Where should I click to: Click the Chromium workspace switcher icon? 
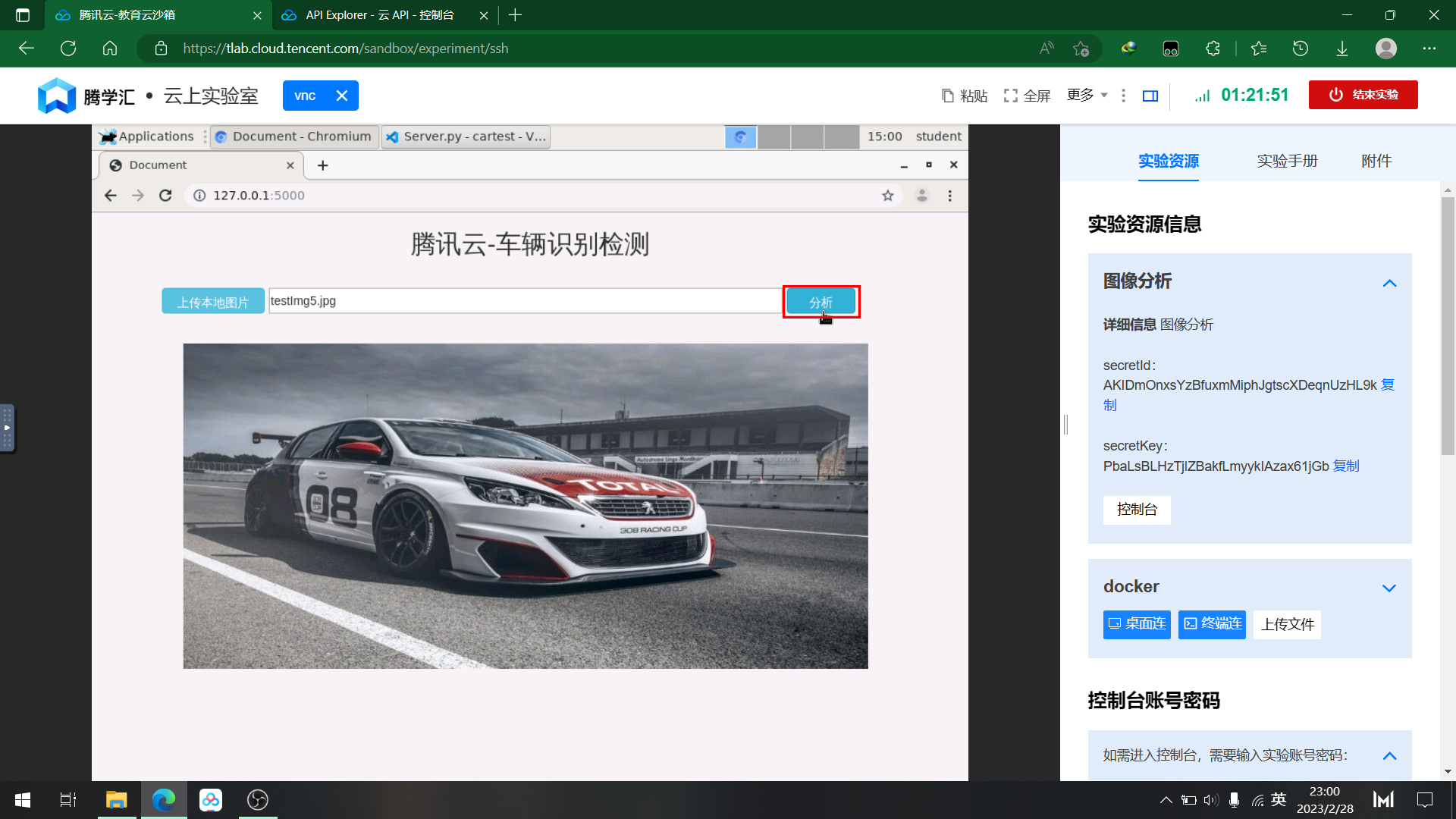(x=741, y=136)
